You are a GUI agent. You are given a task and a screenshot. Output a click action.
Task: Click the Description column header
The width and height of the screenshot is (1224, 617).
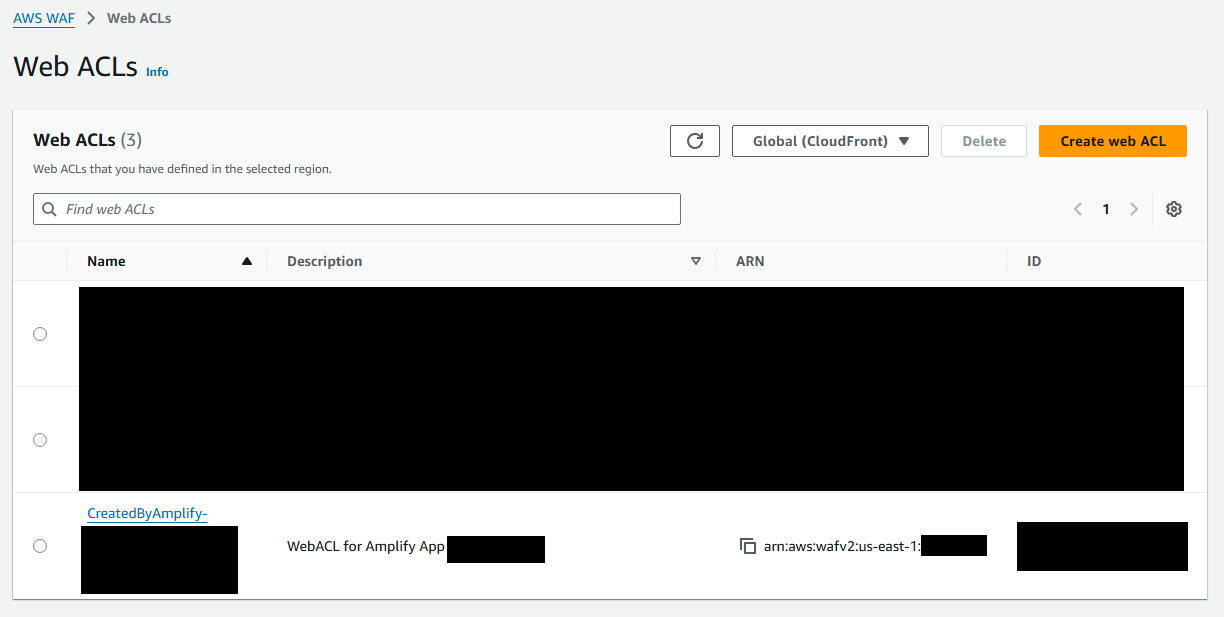[324, 261]
